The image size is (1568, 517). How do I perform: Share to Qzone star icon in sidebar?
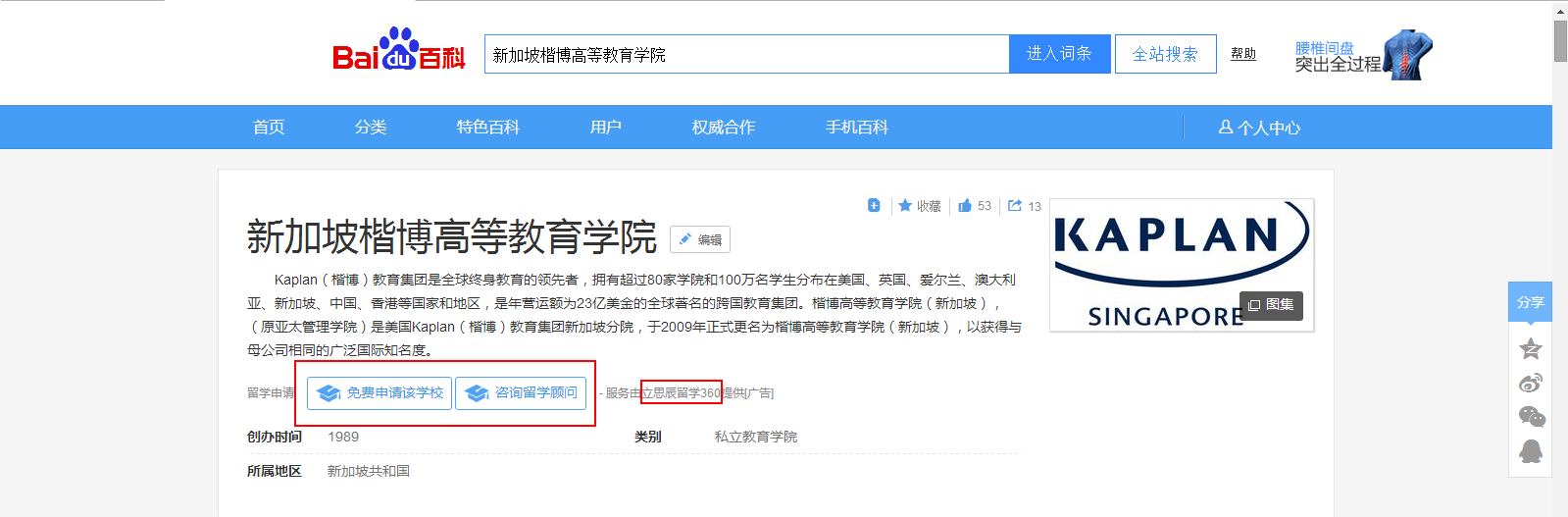pos(1530,348)
